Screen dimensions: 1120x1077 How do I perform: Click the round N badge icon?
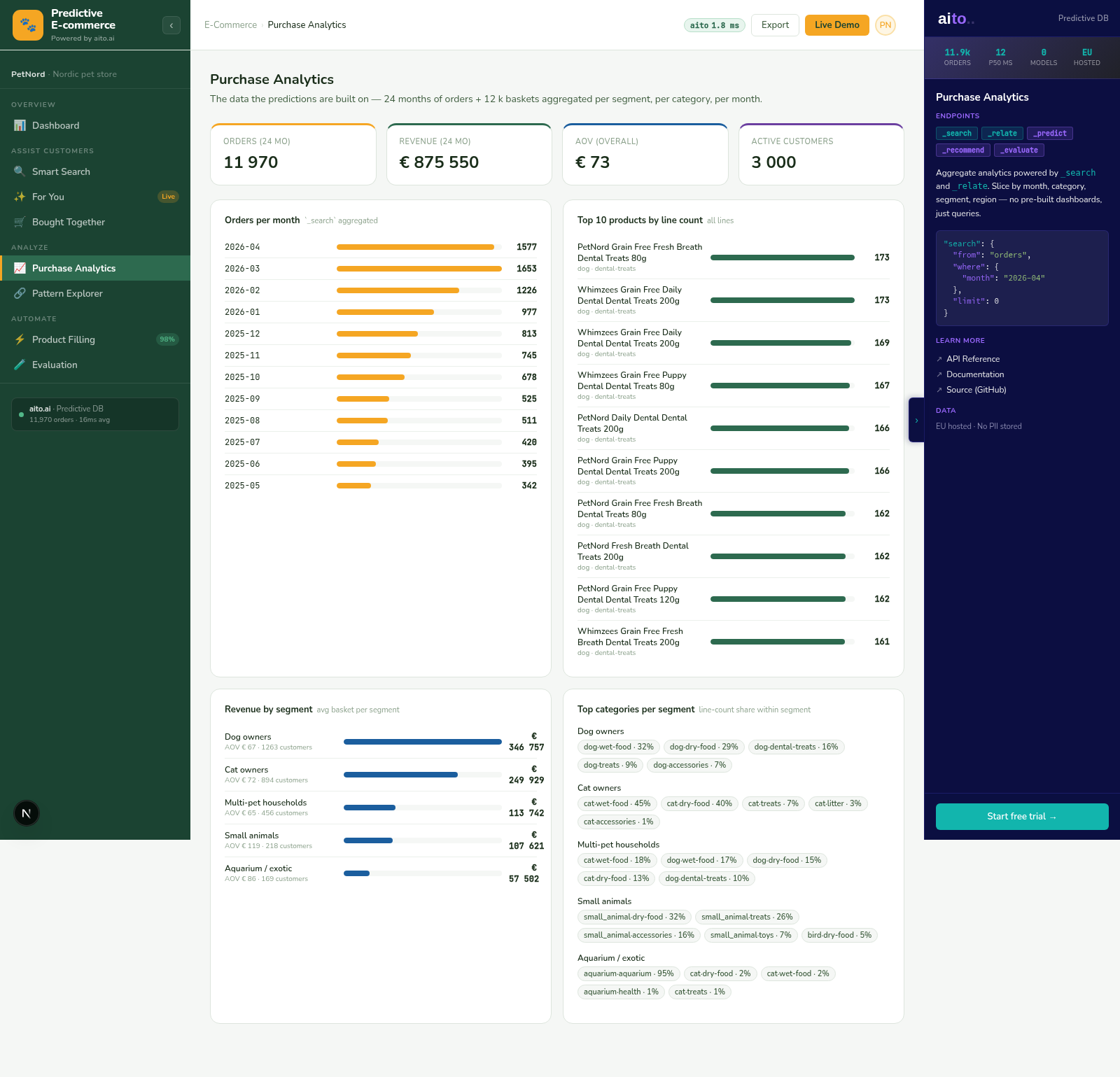[x=27, y=813]
